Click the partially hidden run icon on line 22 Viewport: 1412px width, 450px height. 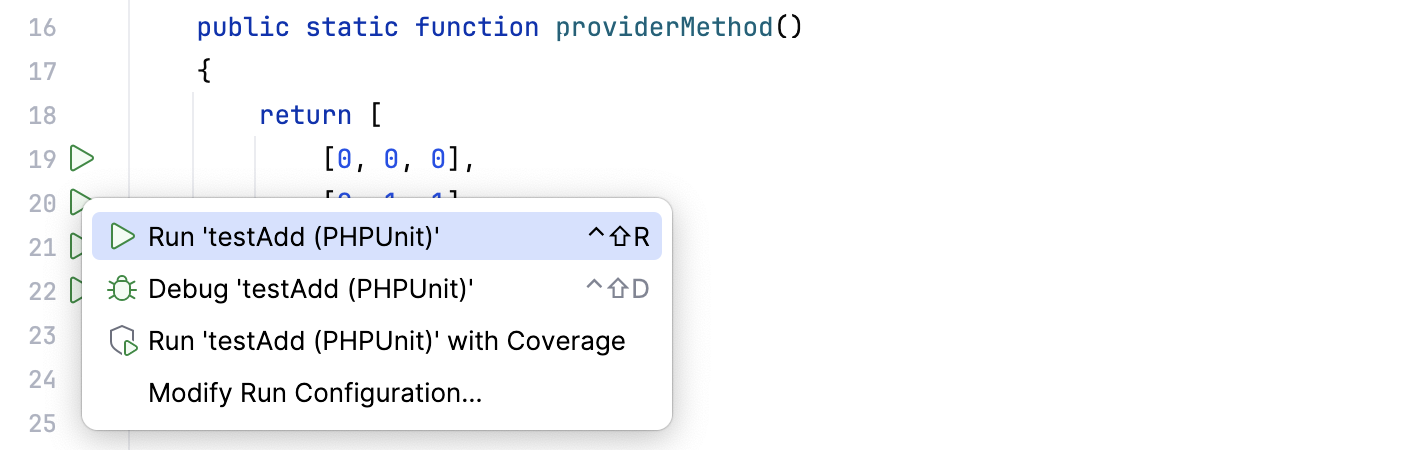73,290
